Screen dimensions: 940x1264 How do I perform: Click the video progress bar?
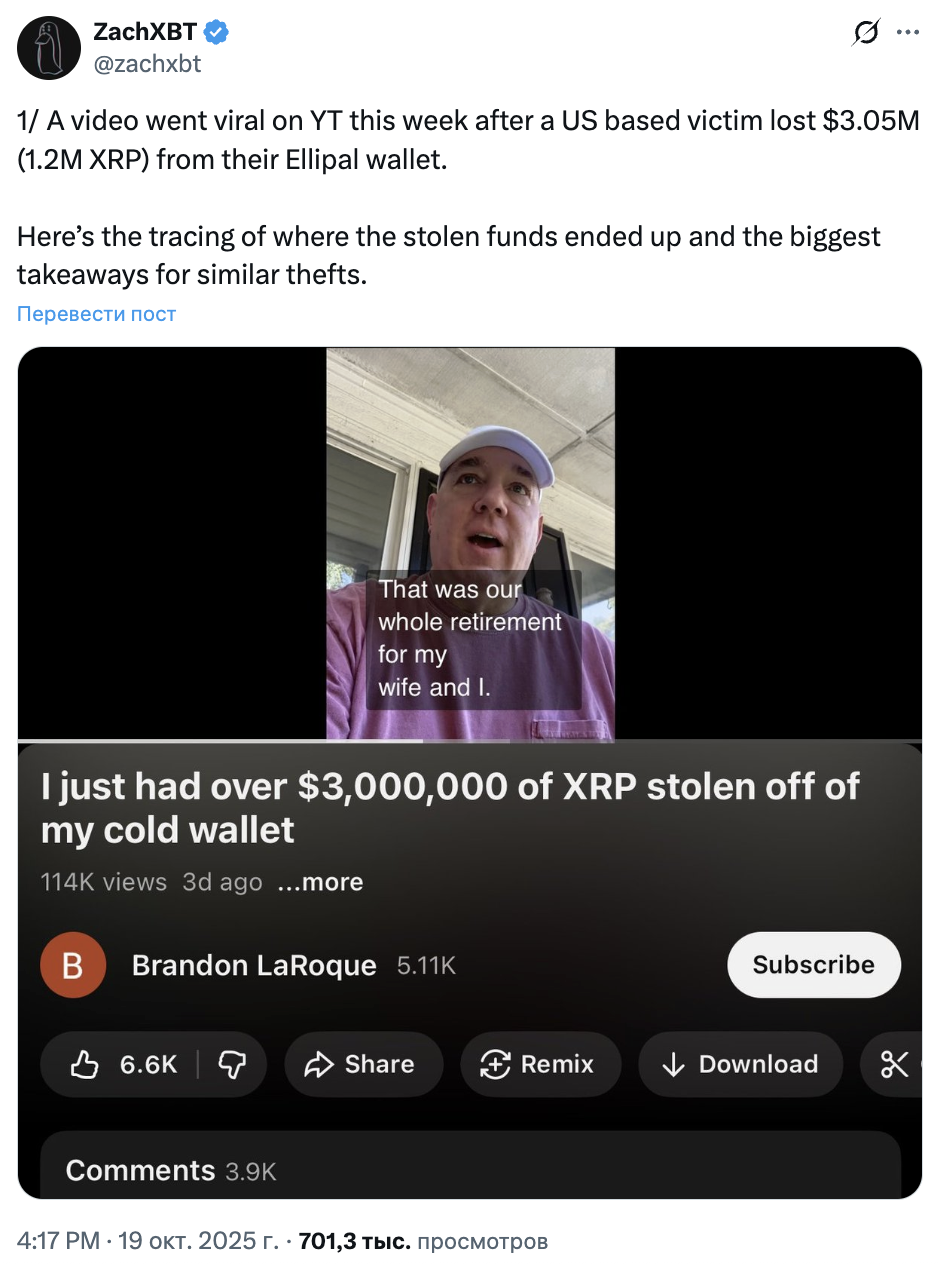[x=220, y=741]
